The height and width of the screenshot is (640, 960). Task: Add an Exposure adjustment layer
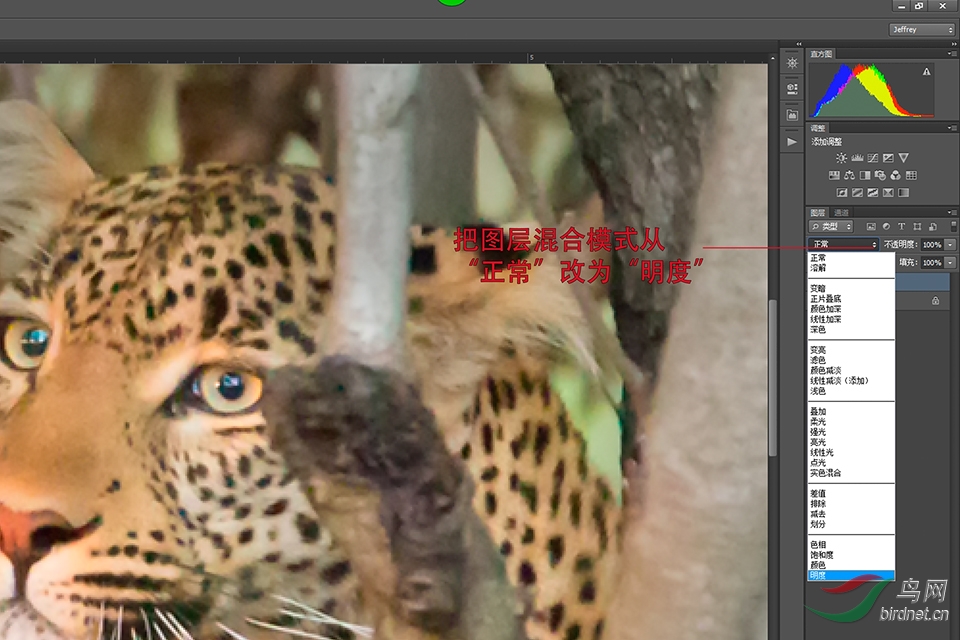coord(888,158)
